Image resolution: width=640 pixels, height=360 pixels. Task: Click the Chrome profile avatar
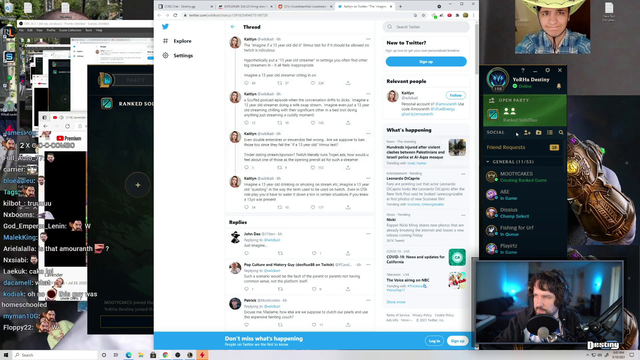(466, 15)
